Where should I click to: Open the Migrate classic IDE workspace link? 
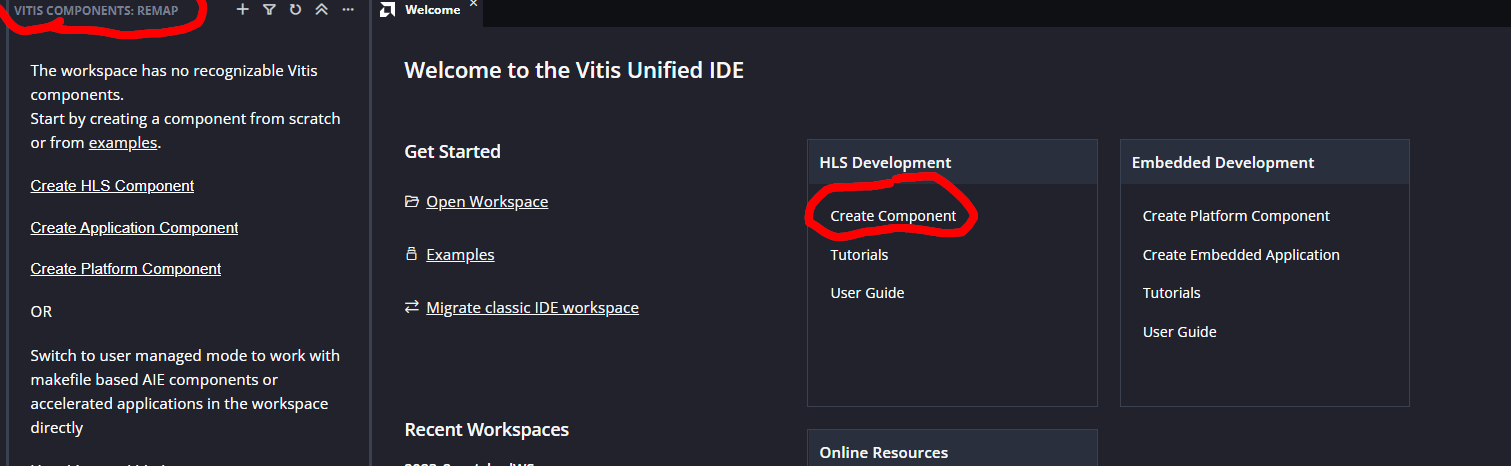point(532,308)
